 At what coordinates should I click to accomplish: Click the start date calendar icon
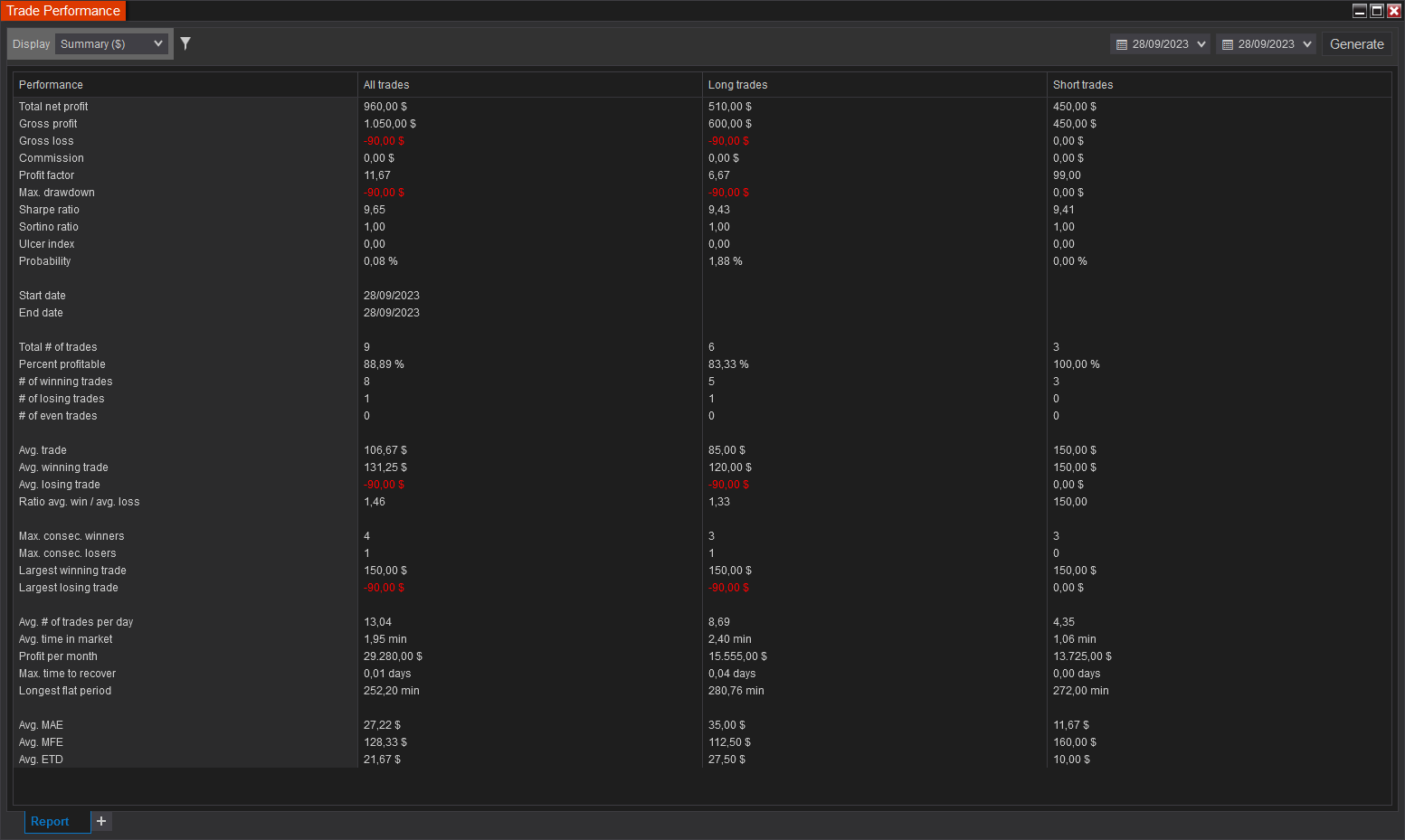click(1122, 44)
